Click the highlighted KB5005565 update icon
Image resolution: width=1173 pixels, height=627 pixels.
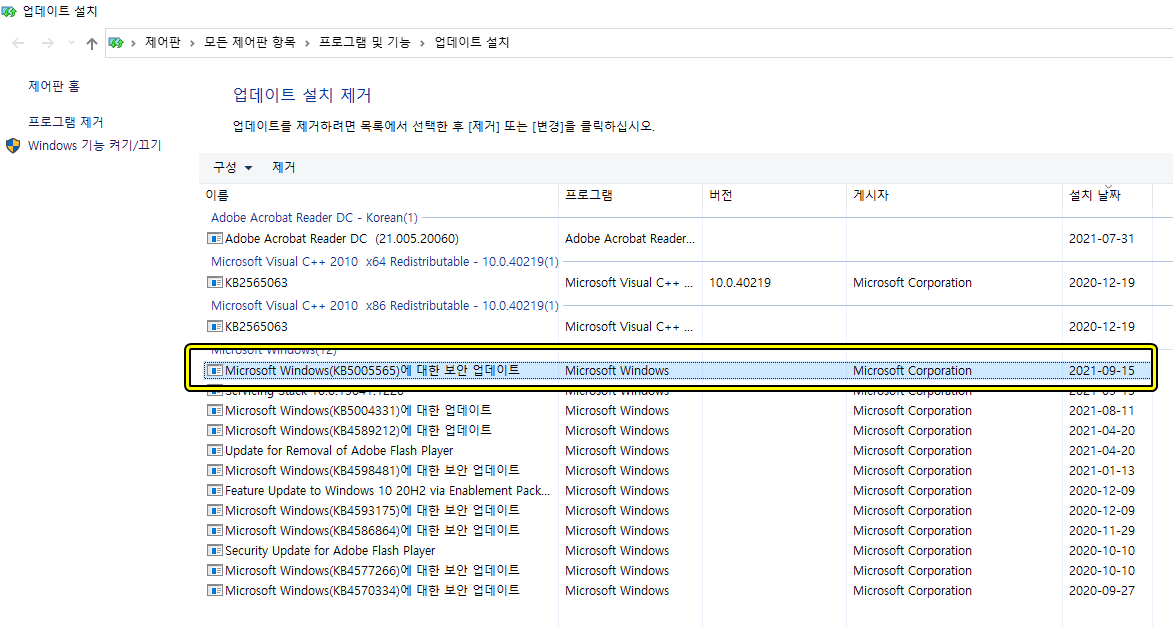click(x=215, y=370)
